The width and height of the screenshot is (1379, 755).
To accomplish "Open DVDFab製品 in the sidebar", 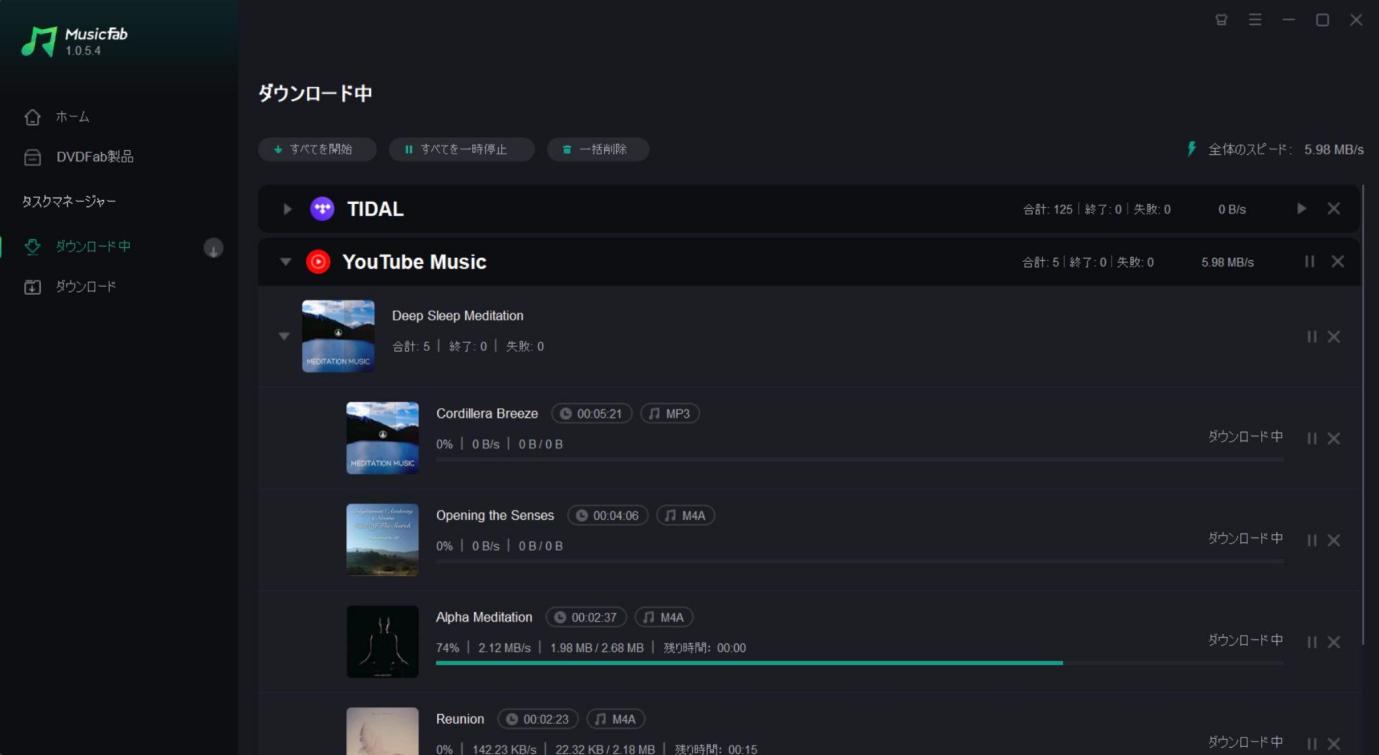I will [78, 157].
